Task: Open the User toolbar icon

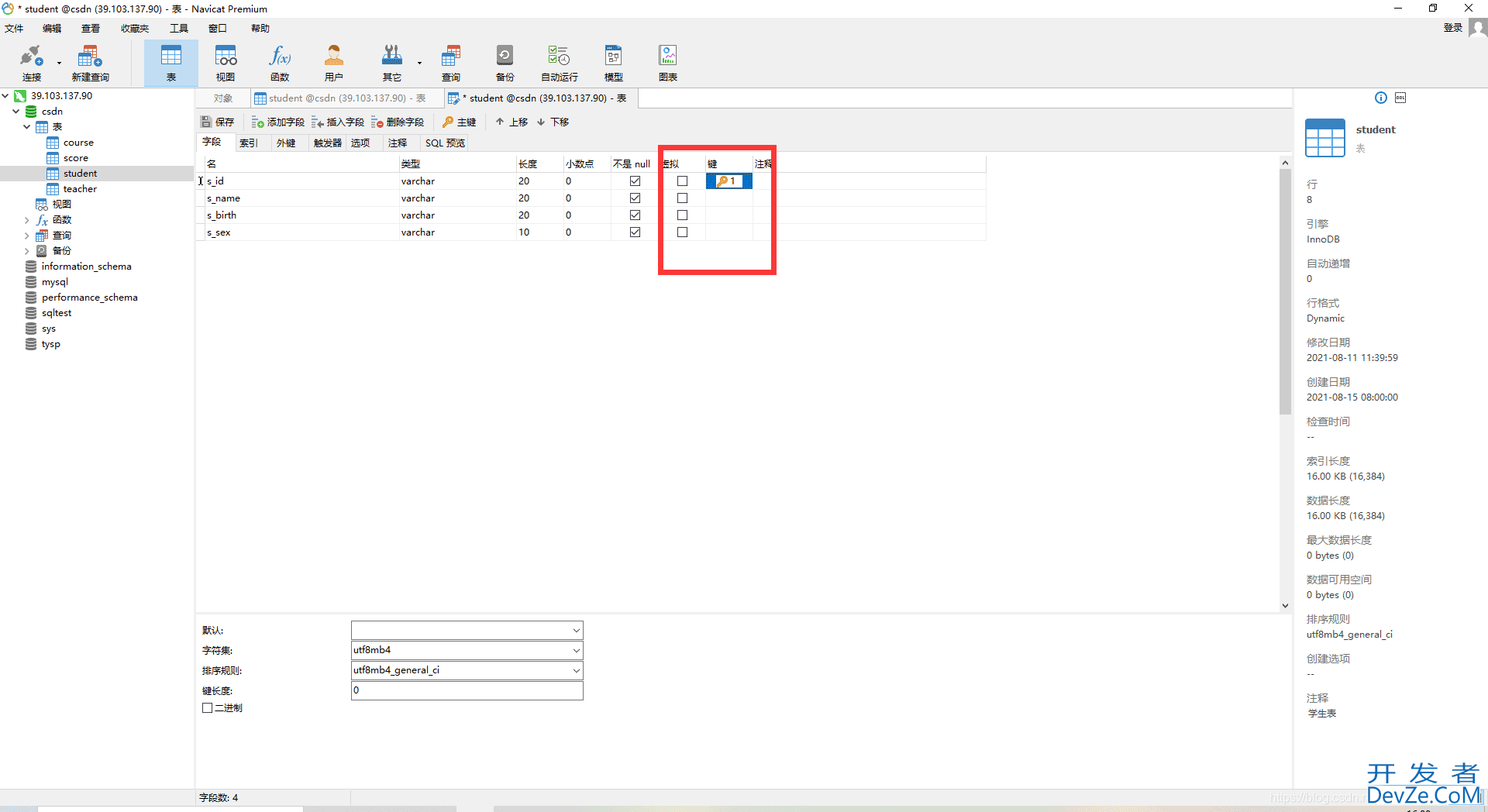Action: (x=334, y=62)
